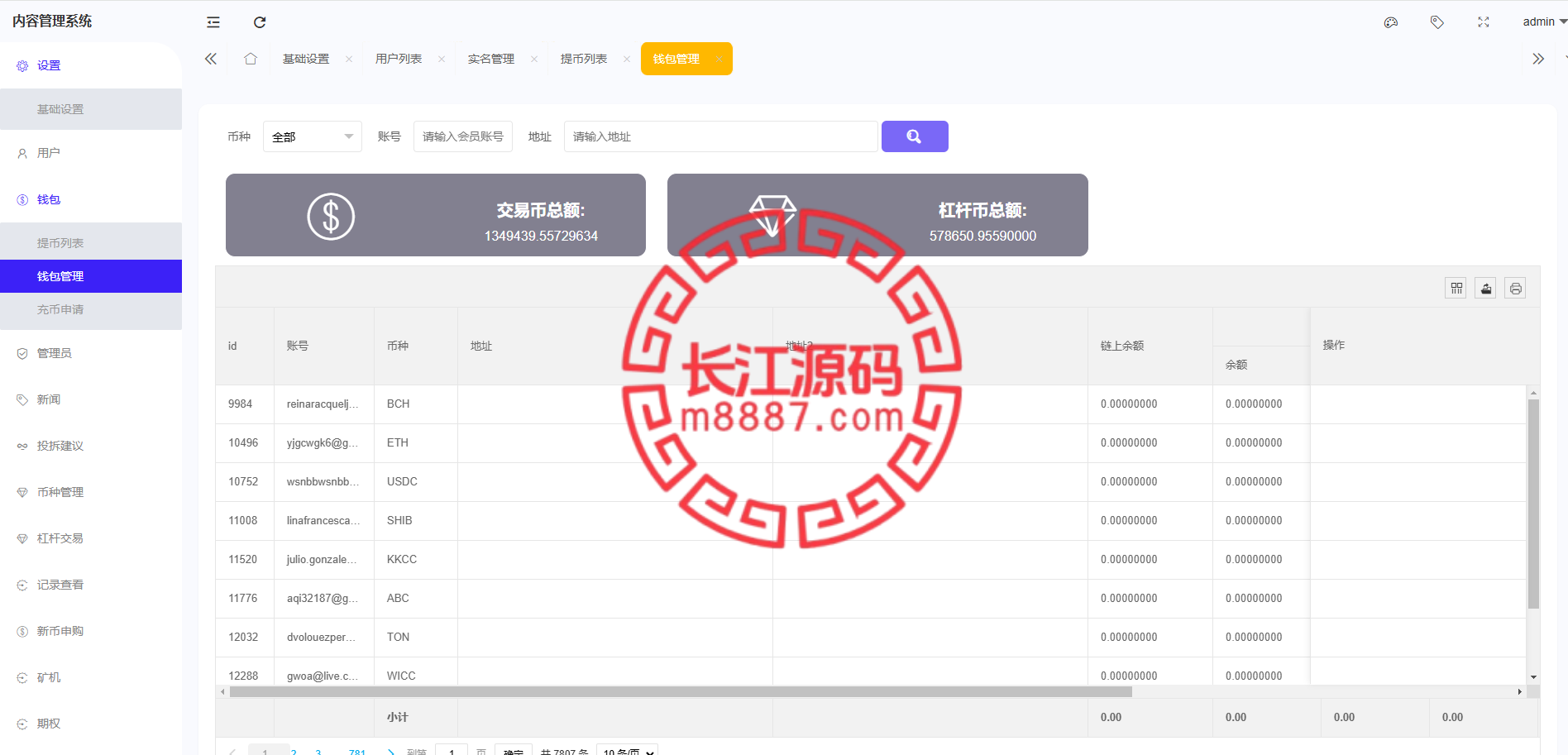The width and height of the screenshot is (1568, 755).
Task: Switch to the 实名管理 tab
Action: 491,59
